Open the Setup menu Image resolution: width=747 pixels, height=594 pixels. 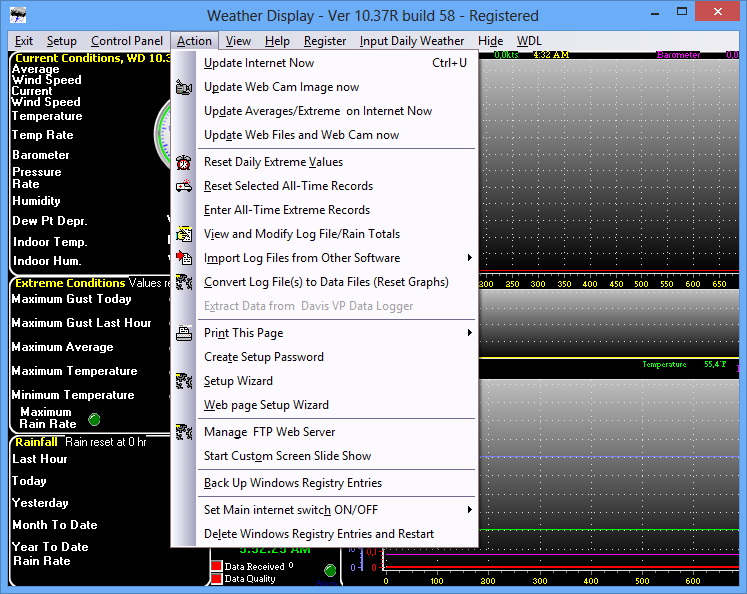[x=61, y=41]
